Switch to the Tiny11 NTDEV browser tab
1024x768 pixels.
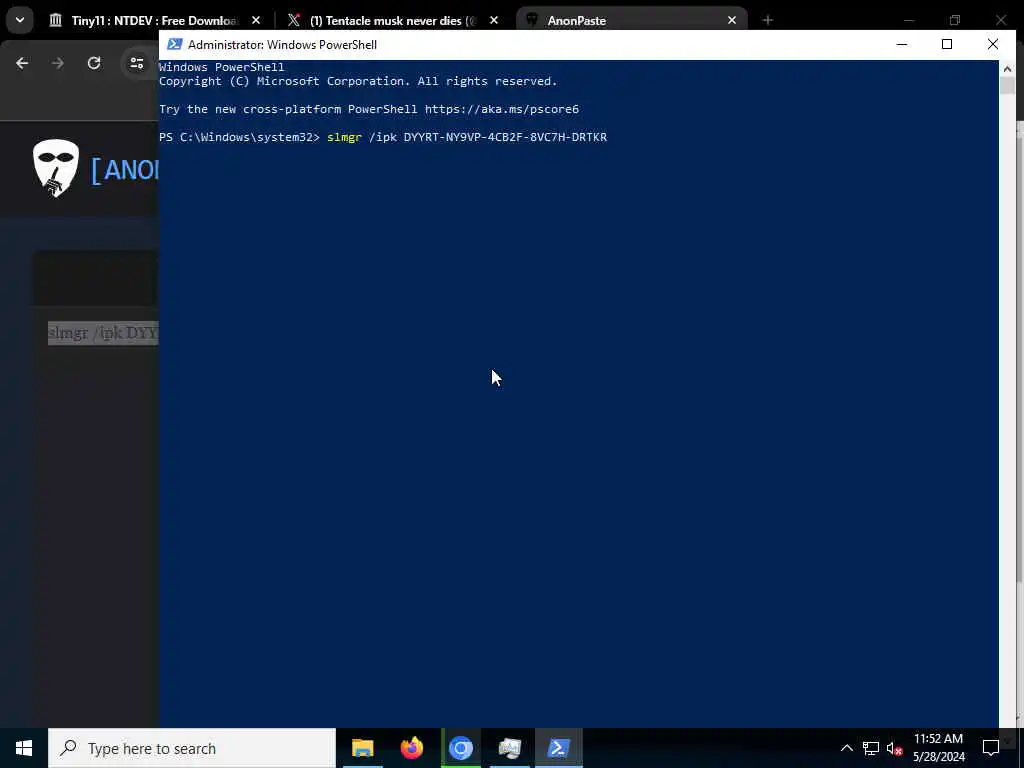click(x=155, y=20)
